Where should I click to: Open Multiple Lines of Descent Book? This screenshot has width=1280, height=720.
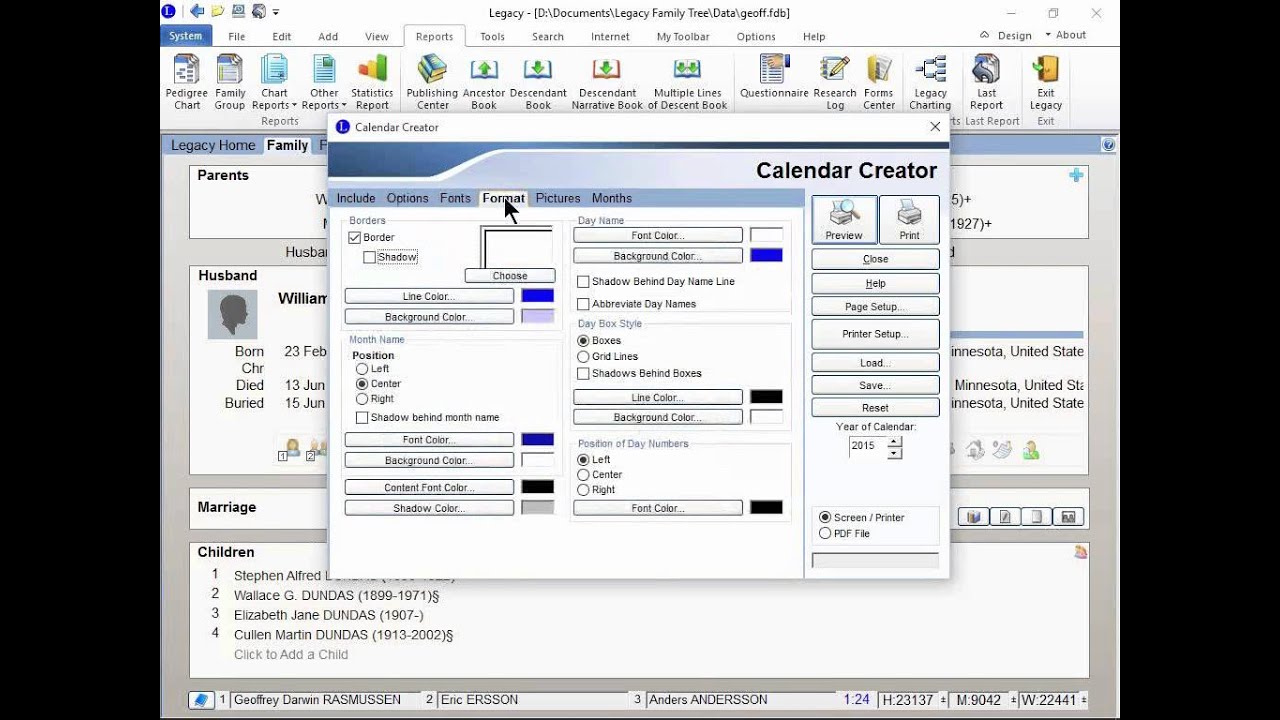click(x=687, y=82)
